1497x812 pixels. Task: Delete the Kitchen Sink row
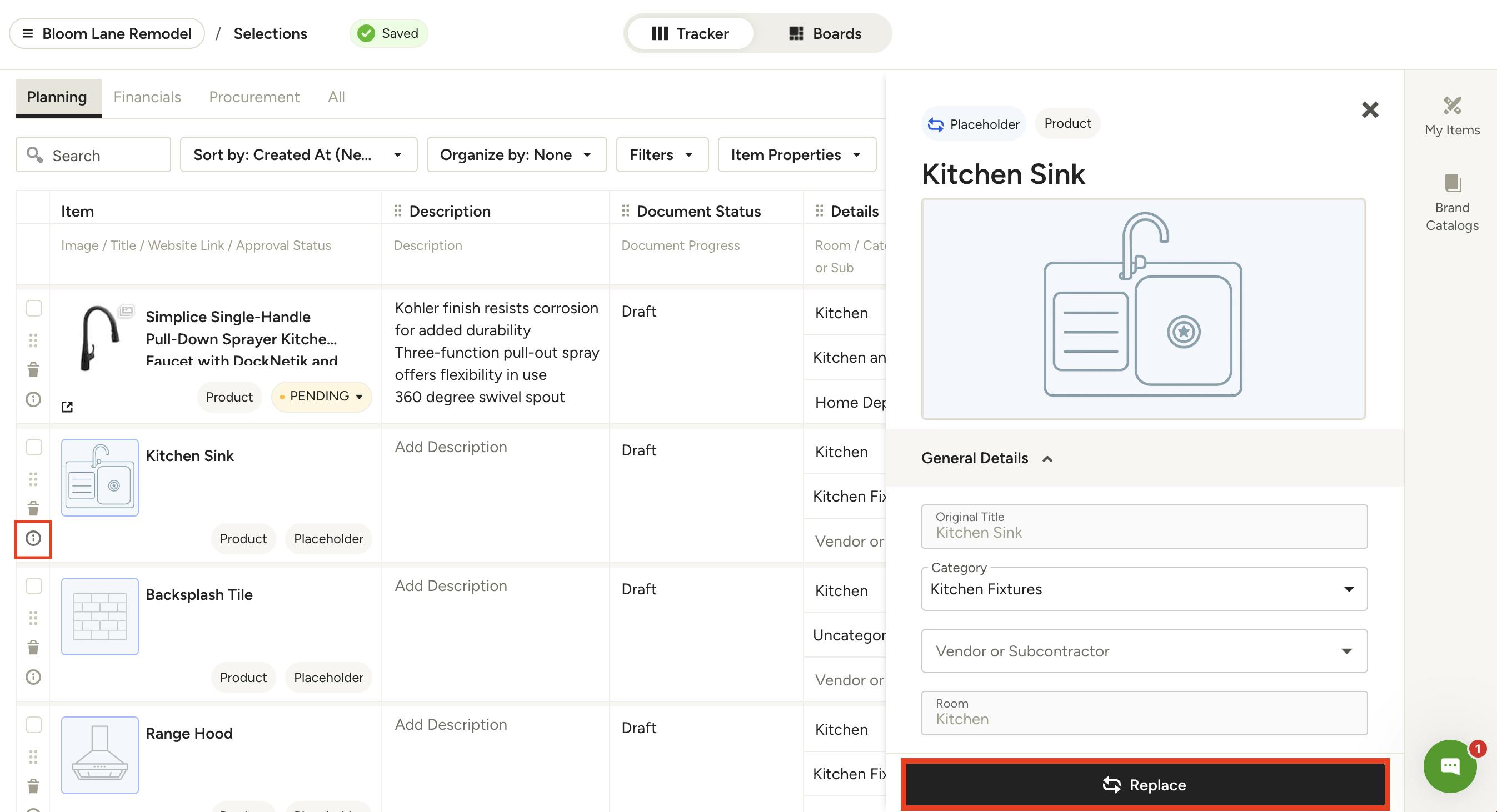(33, 508)
